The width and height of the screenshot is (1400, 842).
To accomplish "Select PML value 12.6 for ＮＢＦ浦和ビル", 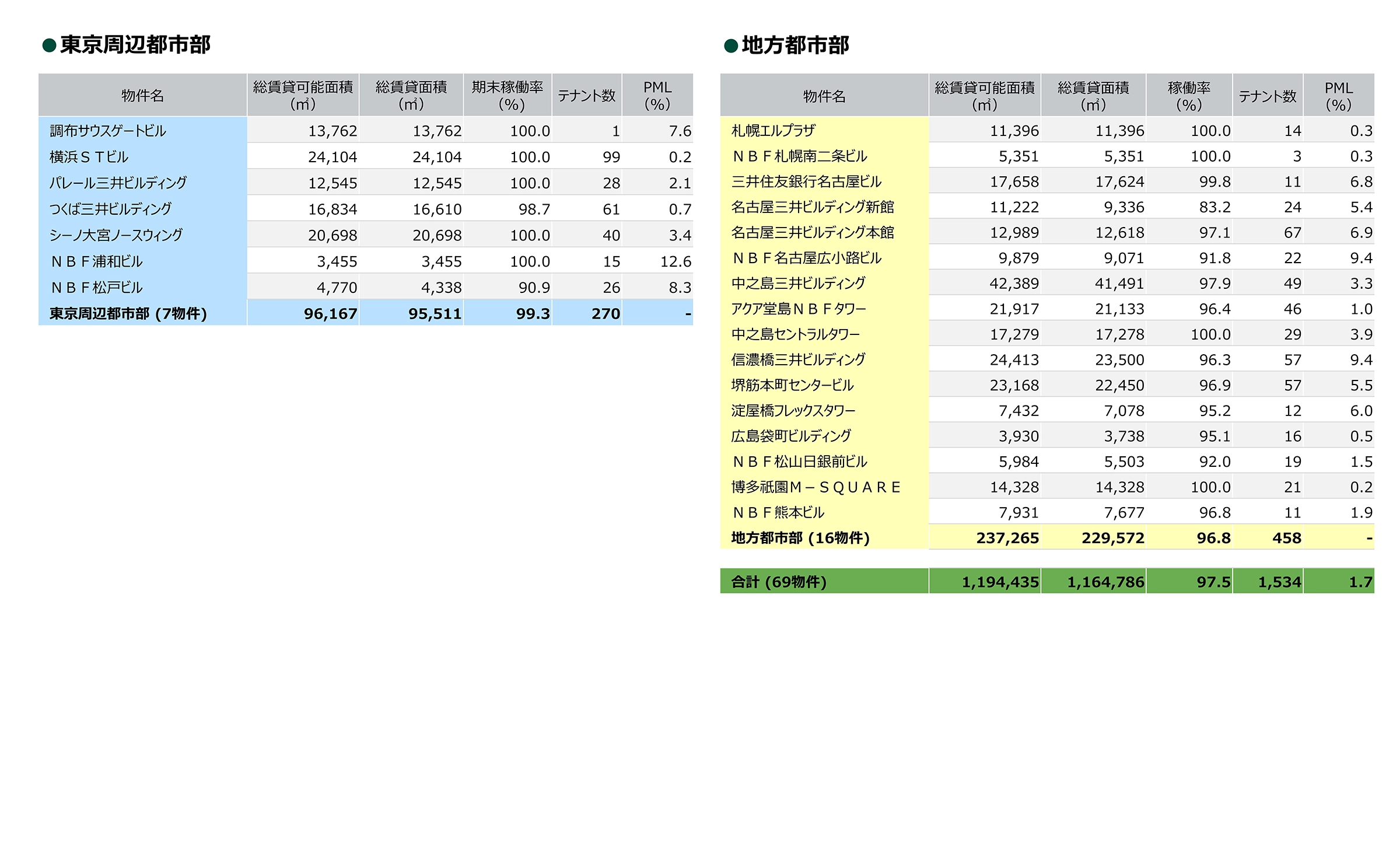I will pos(675,261).
